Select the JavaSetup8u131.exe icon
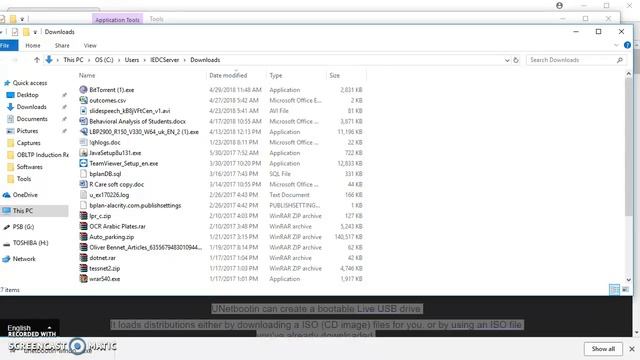The image size is (640, 360). [x=83, y=153]
